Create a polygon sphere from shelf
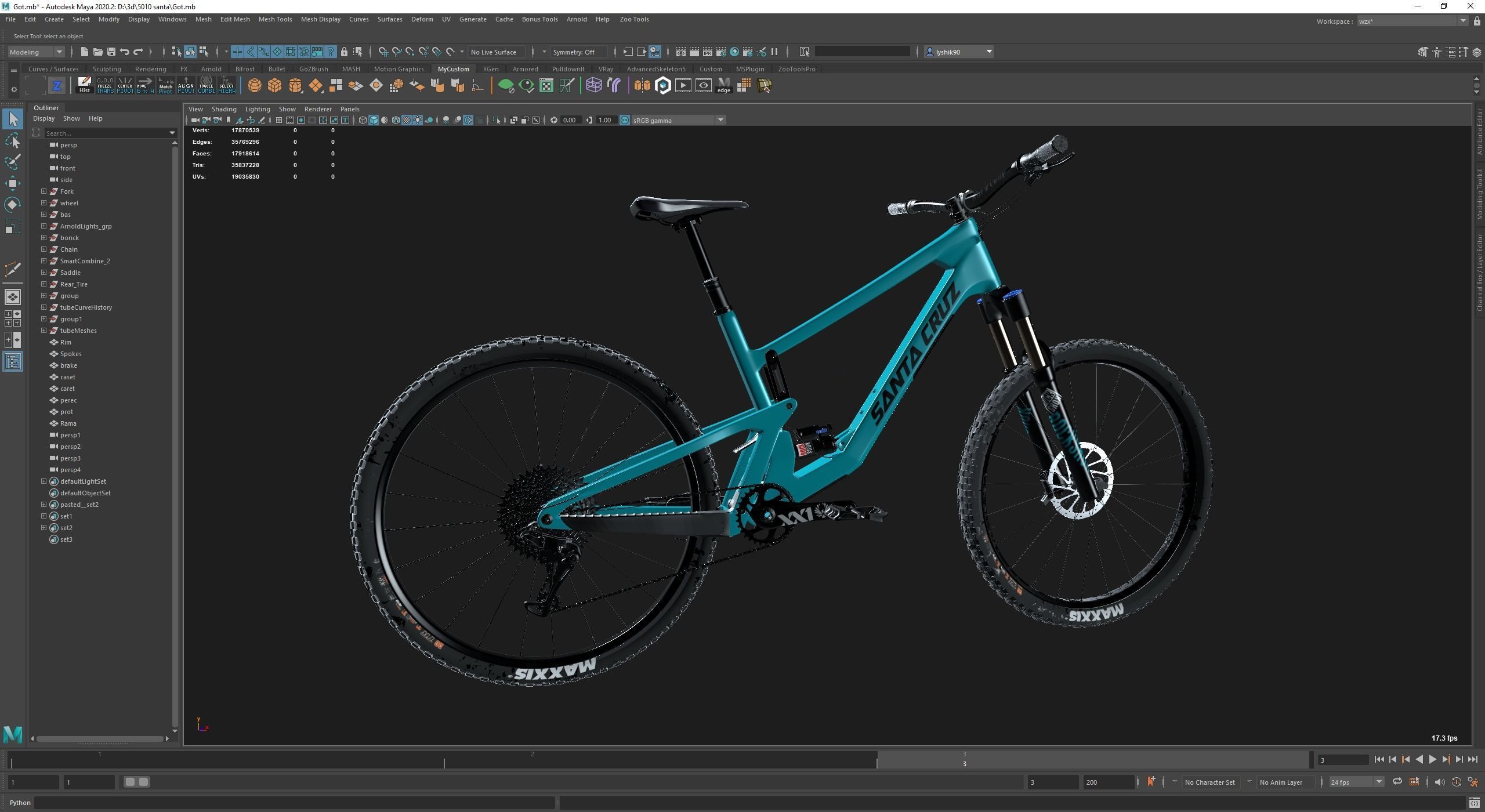Screen dimensions: 1485x812 (254, 86)
